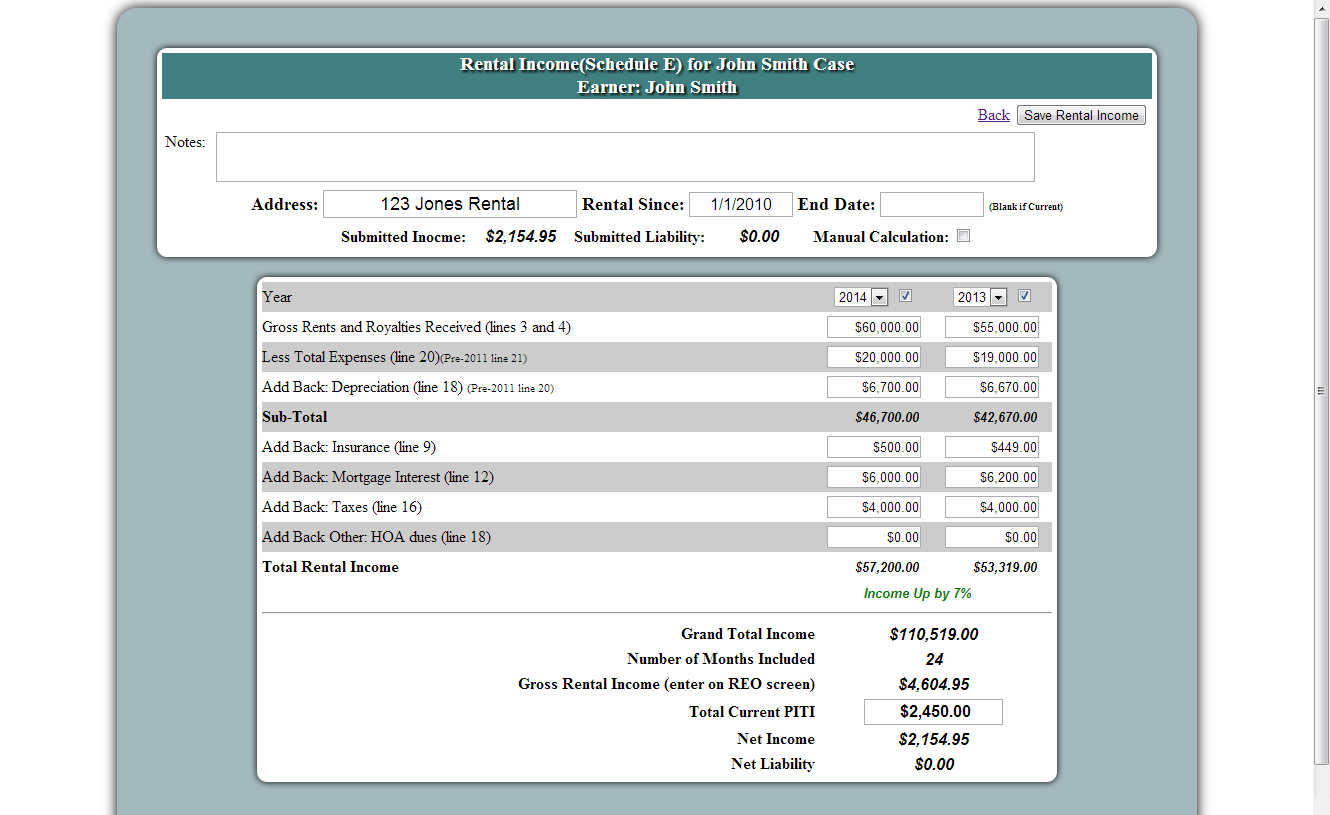This screenshot has width=1330, height=815.
Task: Click the vertical scrollbar up arrow
Action: (x=1322, y=8)
